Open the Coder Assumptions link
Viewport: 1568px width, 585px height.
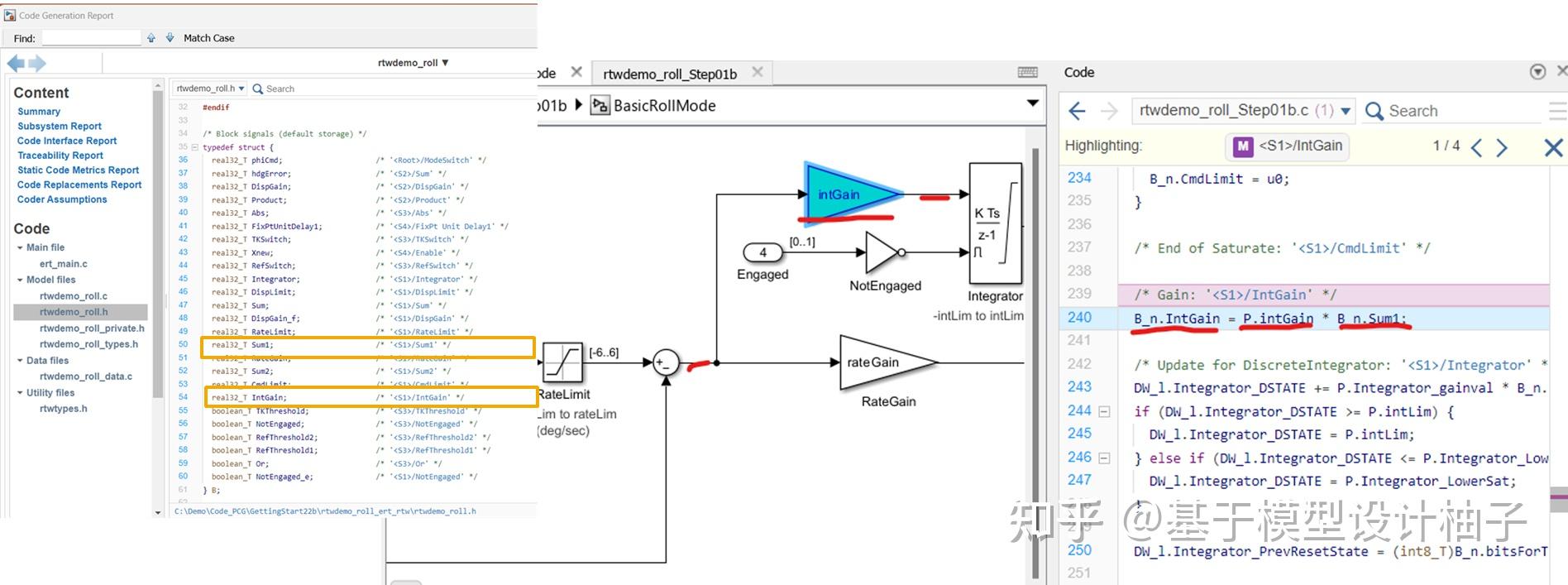coord(62,199)
